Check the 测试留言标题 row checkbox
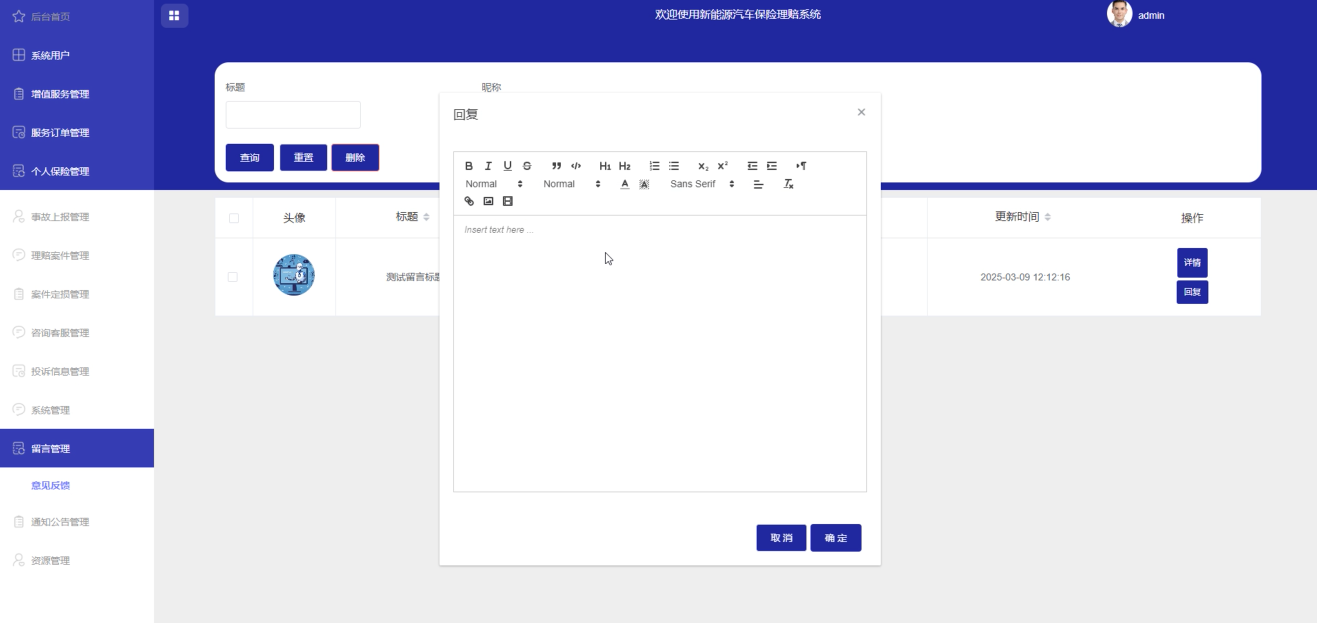The image size is (1317, 623). coord(233,277)
